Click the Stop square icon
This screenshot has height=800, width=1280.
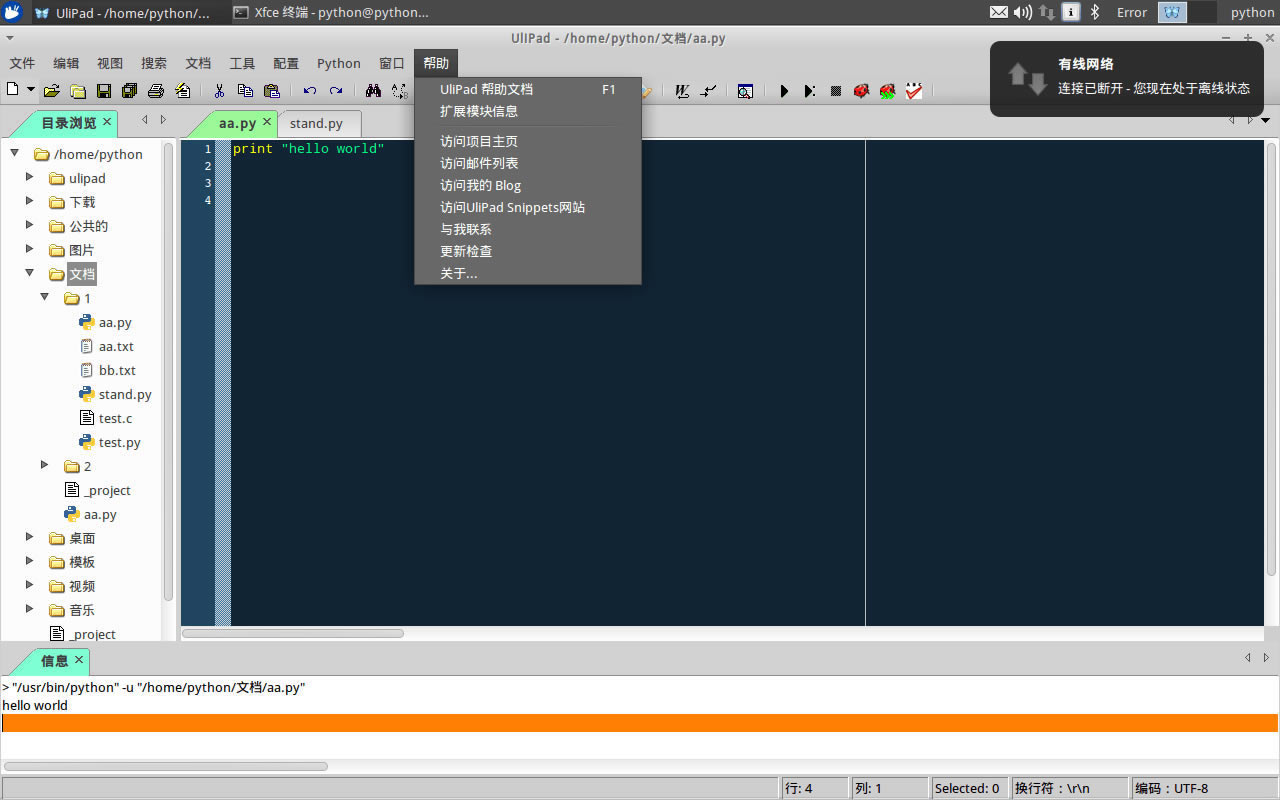pyautogui.click(x=836, y=91)
